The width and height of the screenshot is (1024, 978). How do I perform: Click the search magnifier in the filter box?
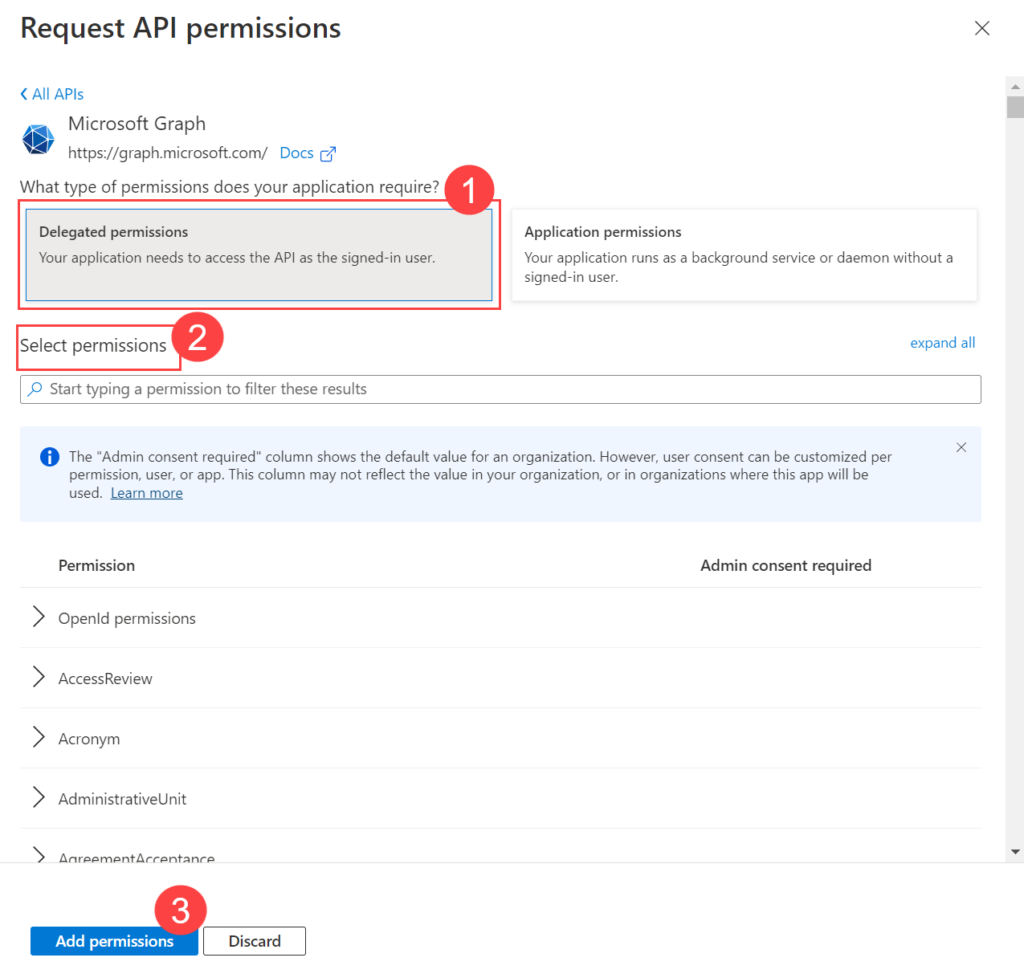pyautogui.click(x=34, y=389)
